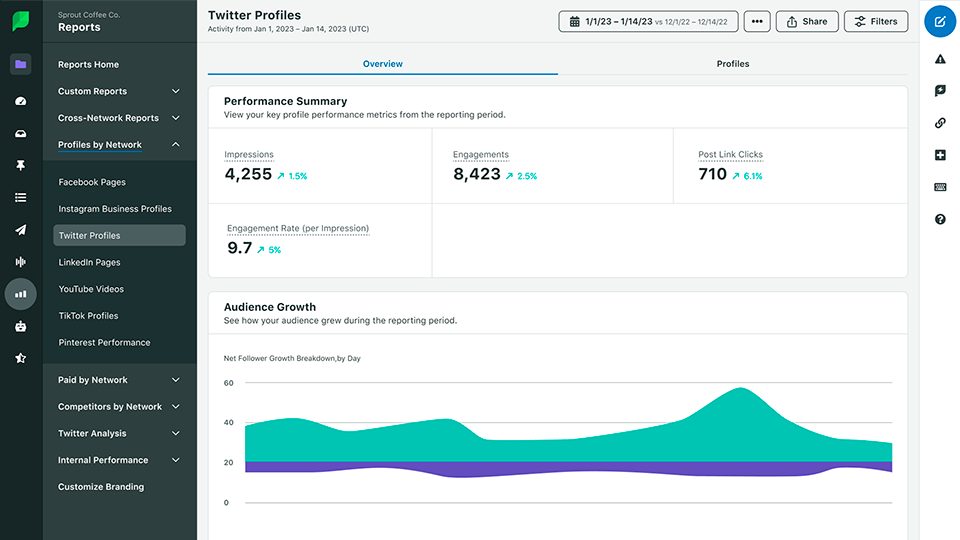Open the paper plane publishing icon
The width and height of the screenshot is (960, 540).
click(x=20, y=230)
